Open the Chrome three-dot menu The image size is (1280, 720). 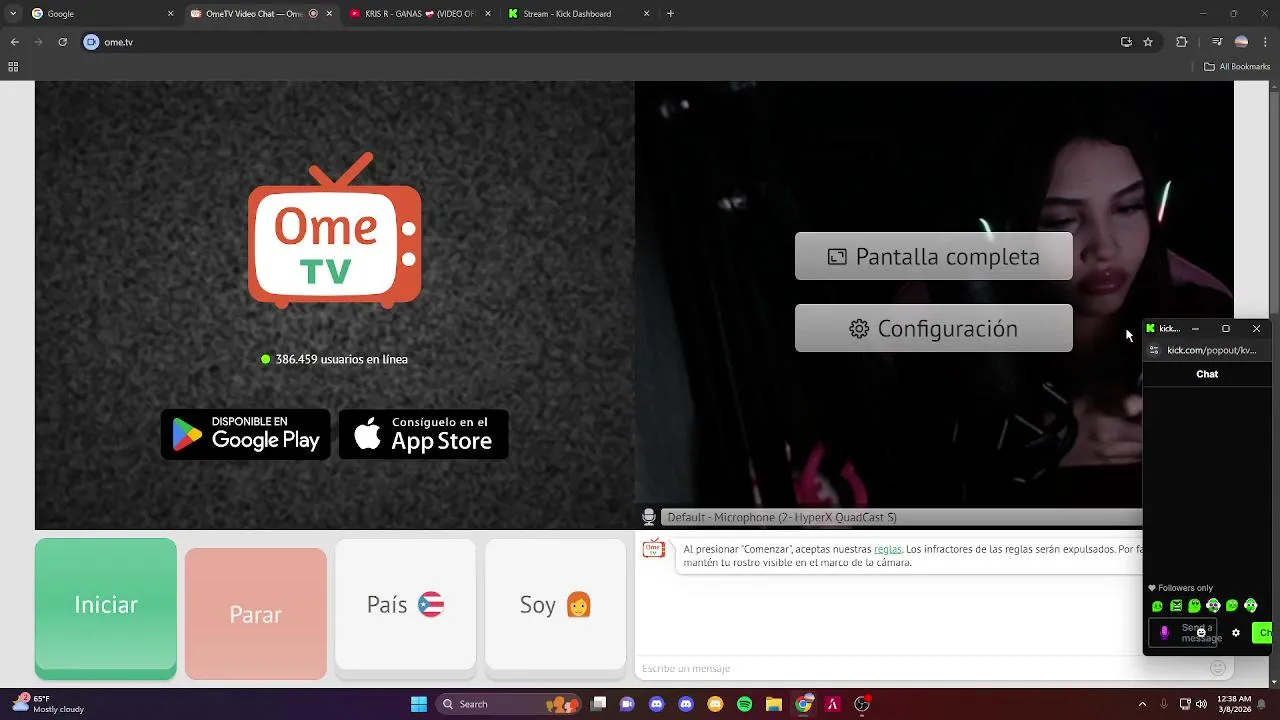point(1266,42)
